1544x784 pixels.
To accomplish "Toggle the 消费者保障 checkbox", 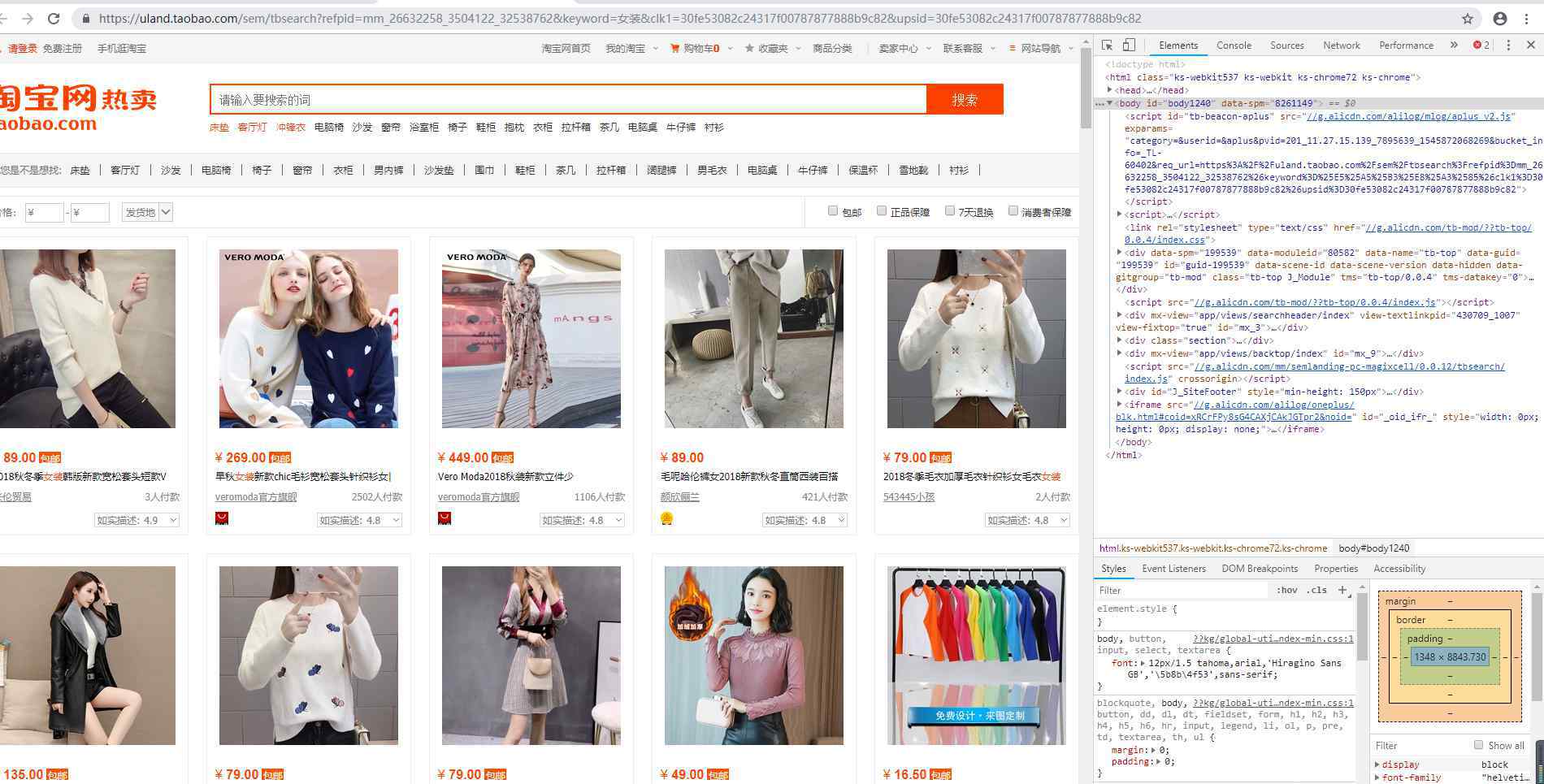I will pyautogui.click(x=1013, y=211).
